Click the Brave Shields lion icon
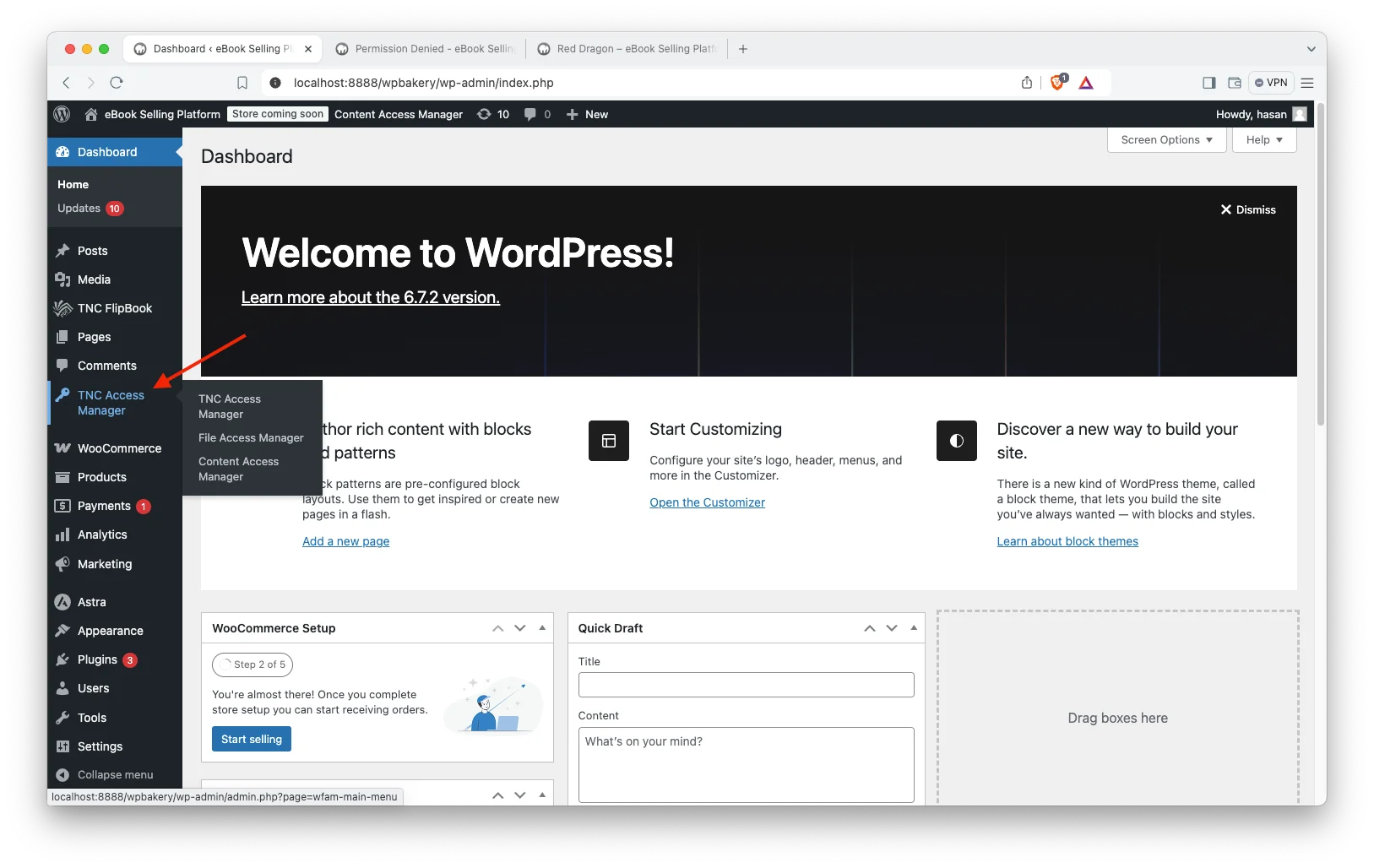Viewport: 1374px width, 868px height. [x=1057, y=83]
